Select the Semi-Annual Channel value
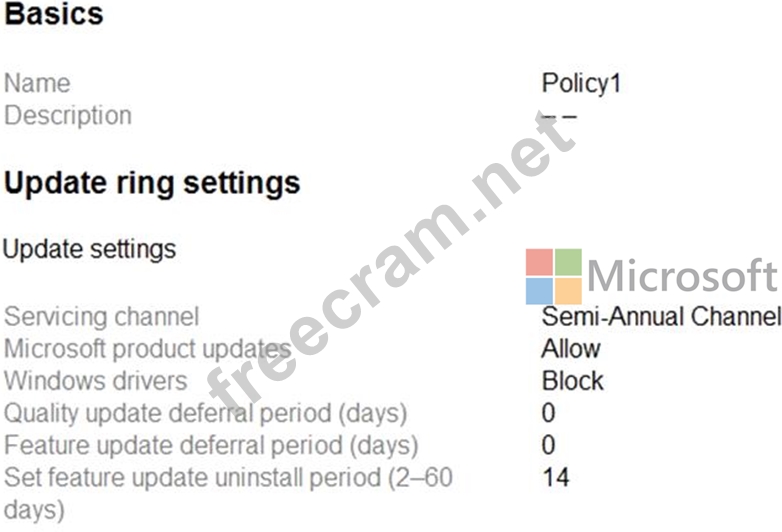 coord(661,317)
